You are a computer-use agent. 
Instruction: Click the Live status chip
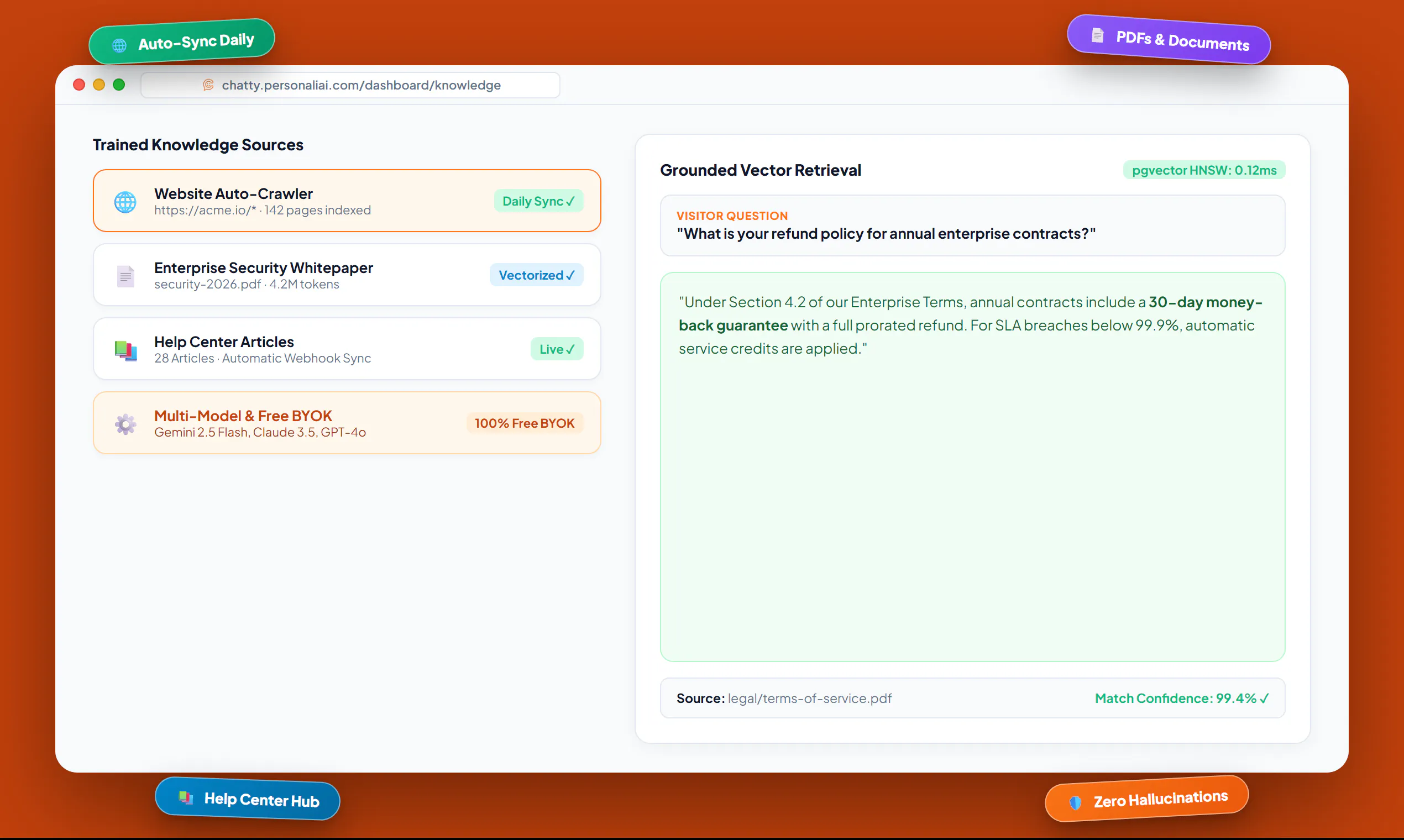557,349
